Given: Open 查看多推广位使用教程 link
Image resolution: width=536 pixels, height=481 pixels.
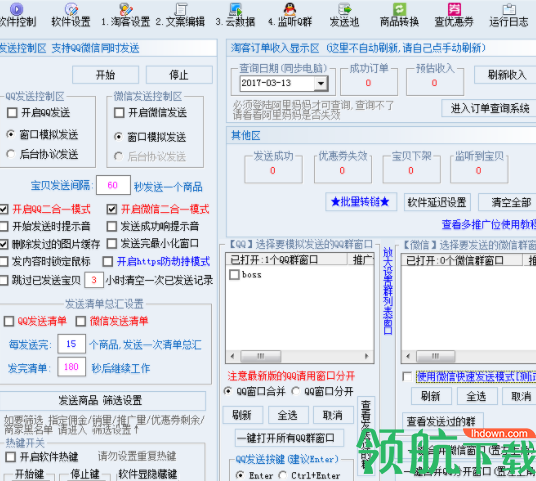Looking at the screenshot, I should point(489,225).
